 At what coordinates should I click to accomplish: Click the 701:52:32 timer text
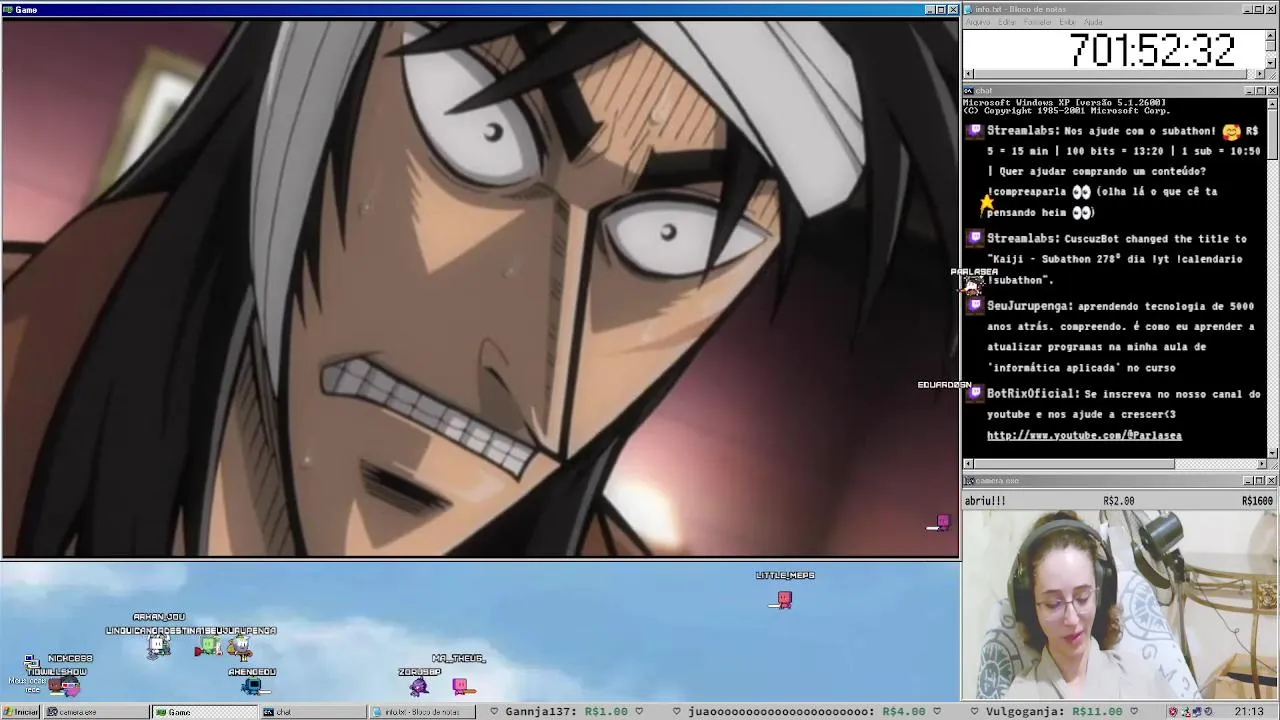click(x=1152, y=50)
